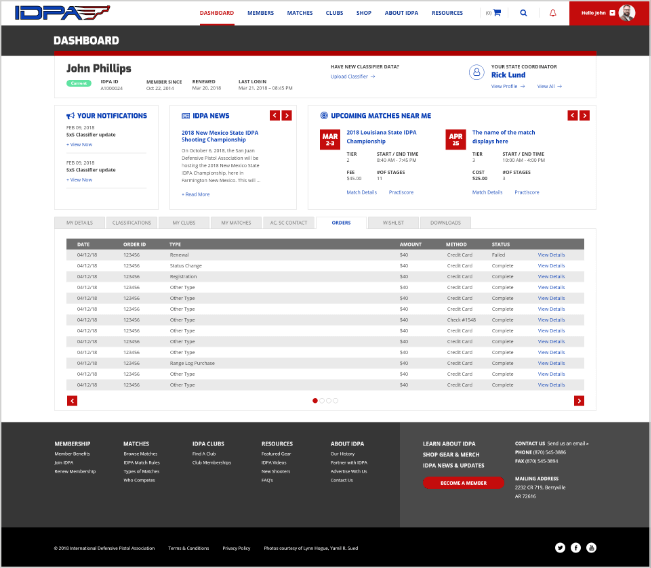This screenshot has width=651, height=568.
Task: Go to previous orders page arrow
Action: [x=72, y=400]
